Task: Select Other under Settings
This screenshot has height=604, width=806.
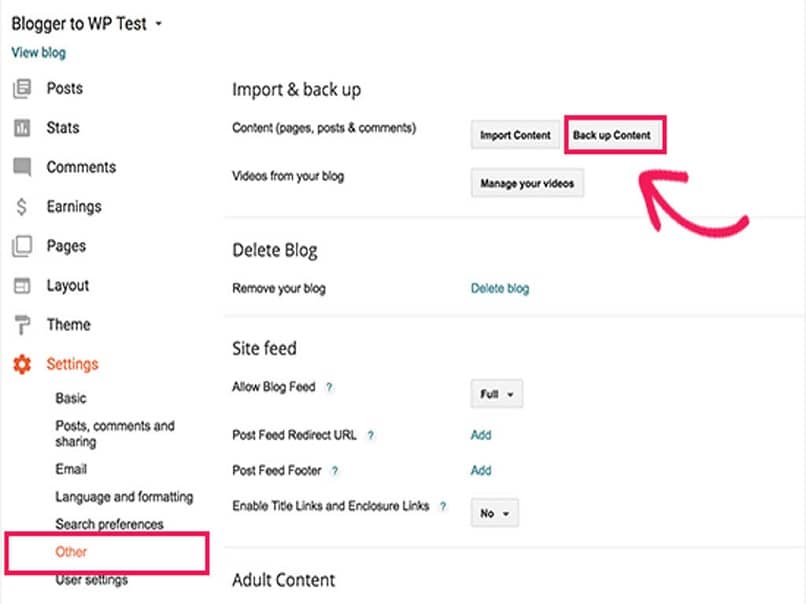Action: [71, 552]
